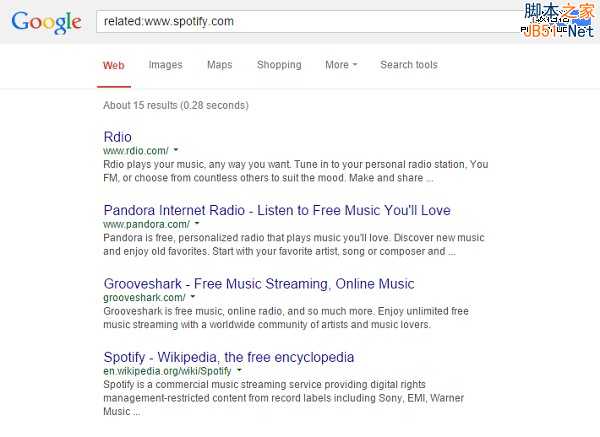Select the Web tab

point(113,65)
